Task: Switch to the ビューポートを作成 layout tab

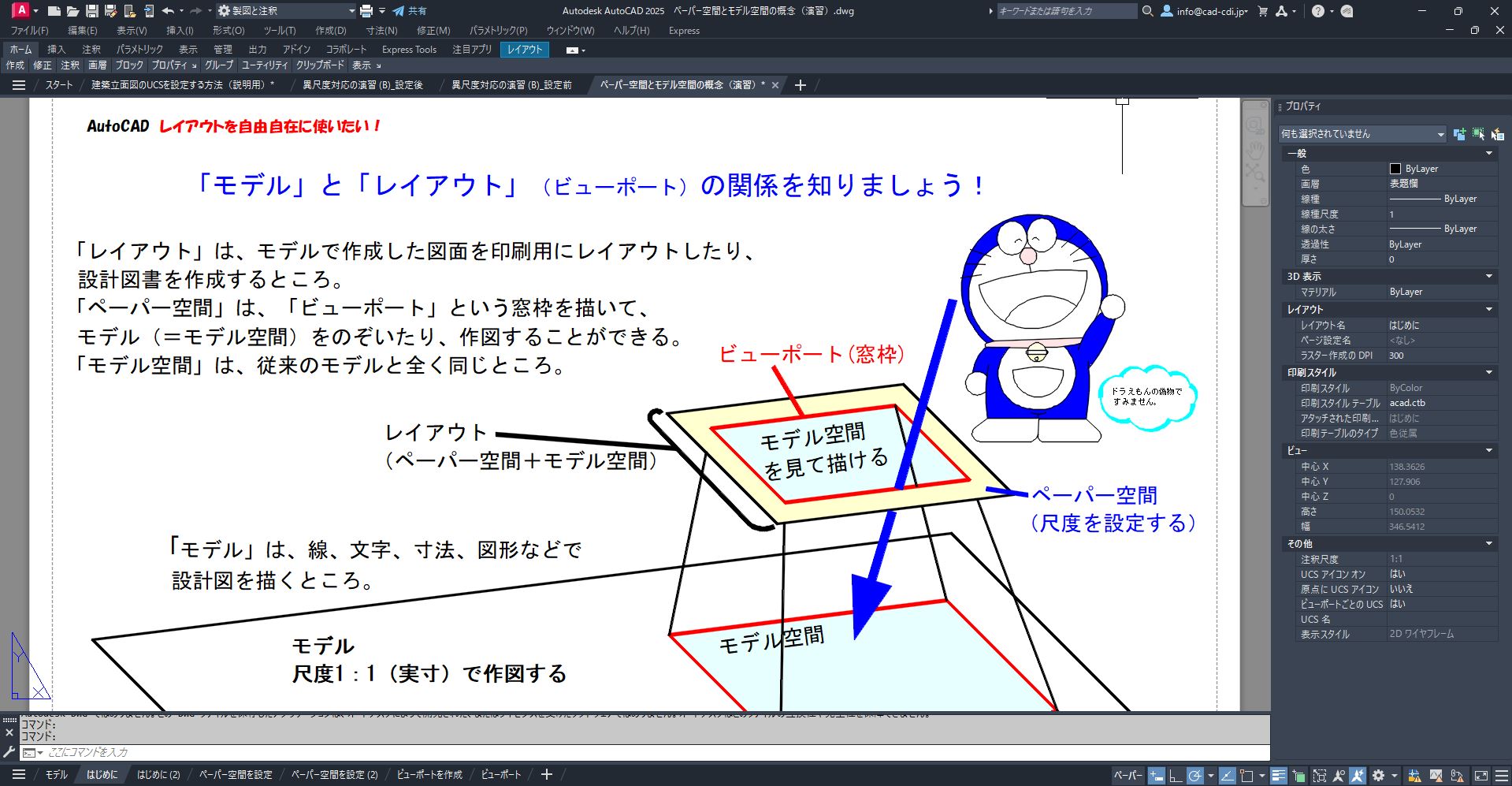Action: [429, 775]
